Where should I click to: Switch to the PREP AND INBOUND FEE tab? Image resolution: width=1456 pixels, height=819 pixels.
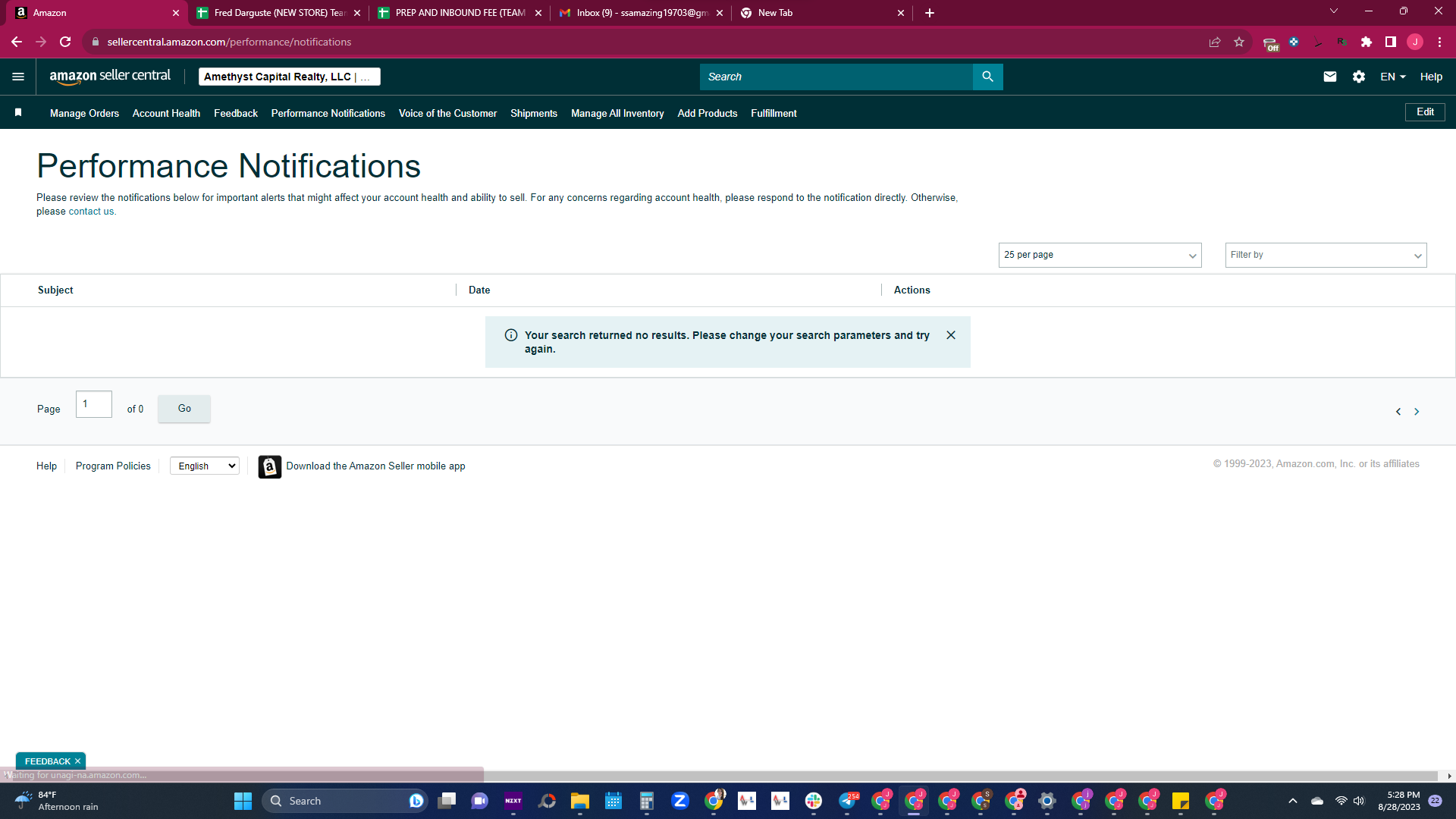point(460,13)
